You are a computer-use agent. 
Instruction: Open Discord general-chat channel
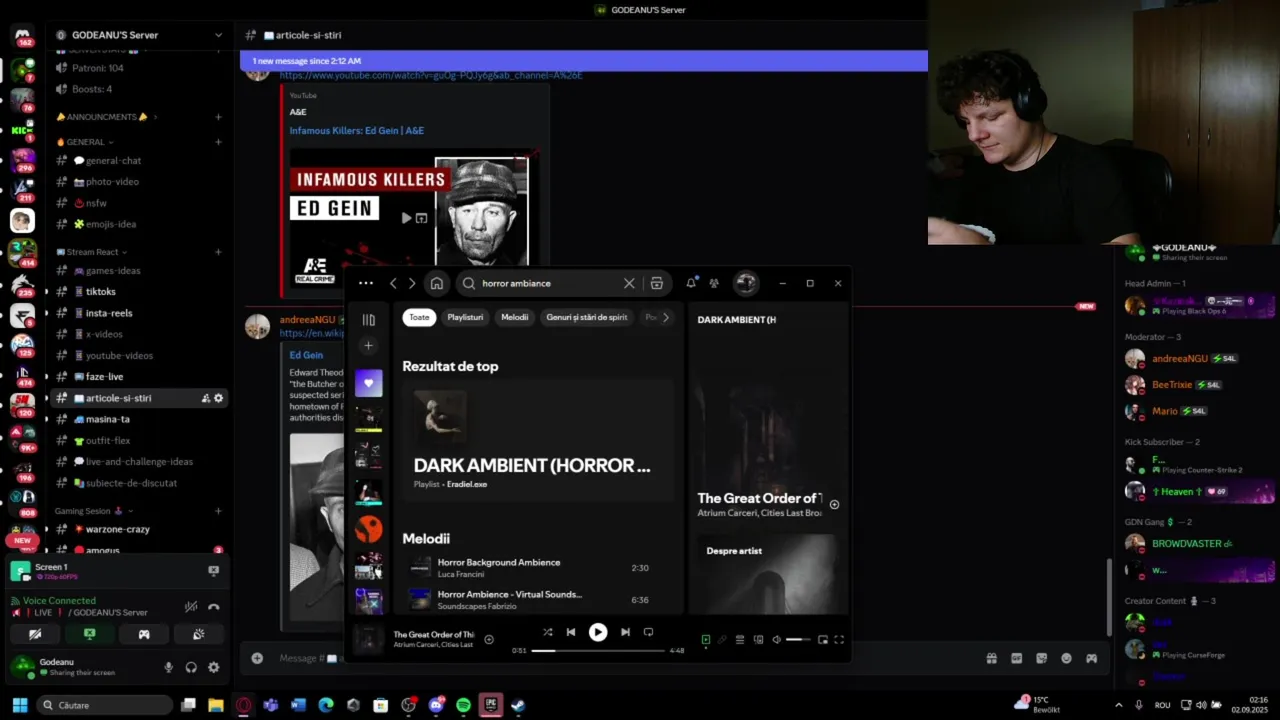113,160
